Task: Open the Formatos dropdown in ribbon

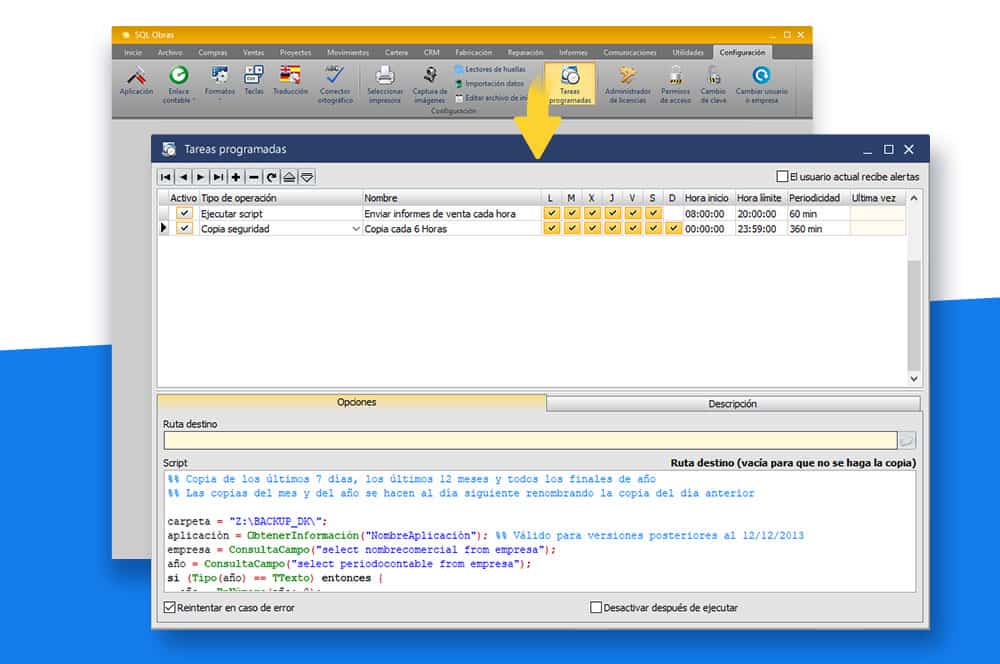Action: coord(220,99)
